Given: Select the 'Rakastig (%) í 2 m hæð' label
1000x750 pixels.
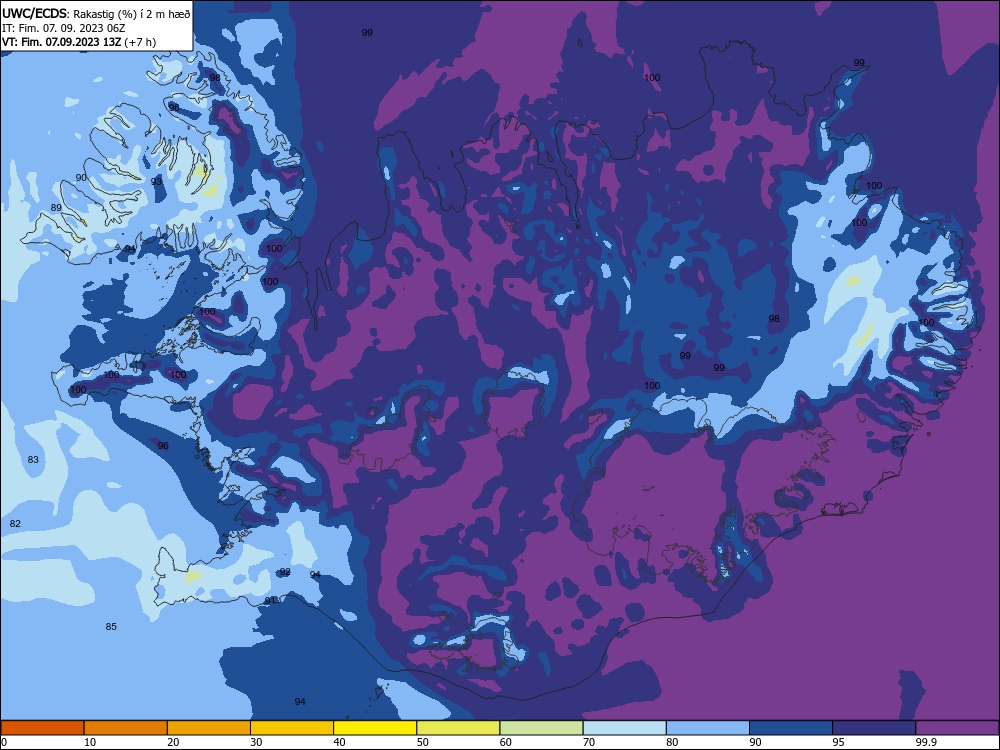Looking at the screenshot, I should point(132,14).
